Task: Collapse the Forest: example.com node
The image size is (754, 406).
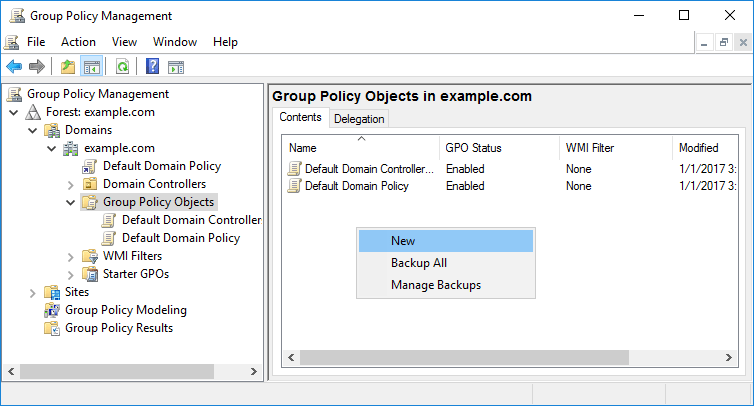Action: (x=13, y=113)
